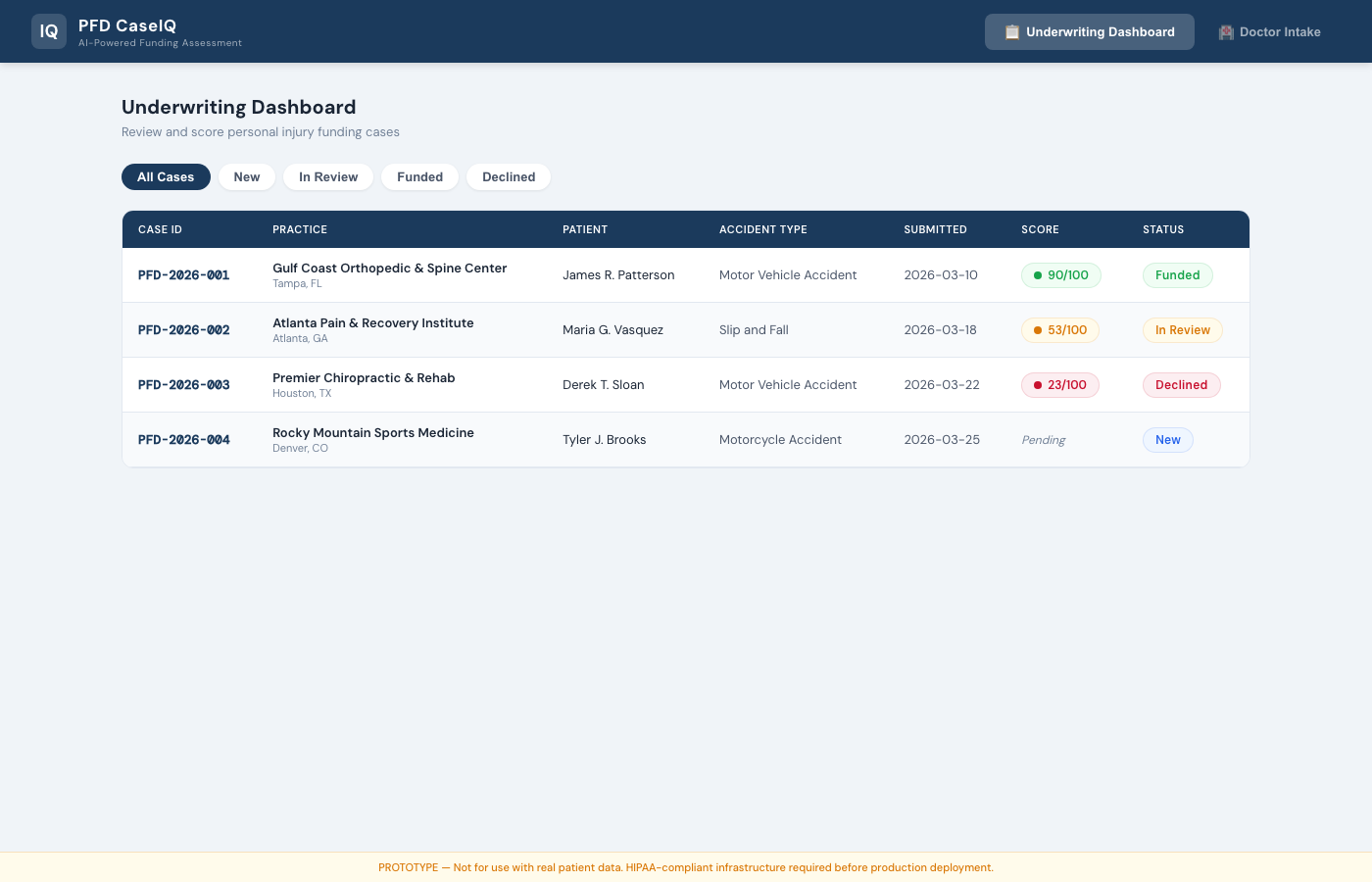Viewport: 1372px width, 882px height.
Task: Open case PFD-2026-004
Action: tap(183, 439)
